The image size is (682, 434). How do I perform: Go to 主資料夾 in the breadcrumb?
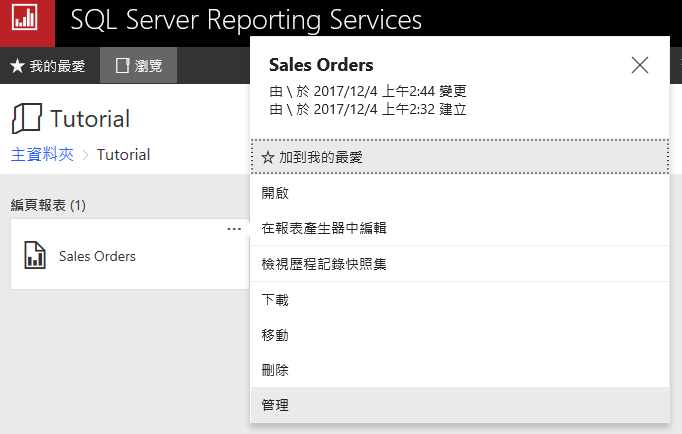[x=44, y=154]
